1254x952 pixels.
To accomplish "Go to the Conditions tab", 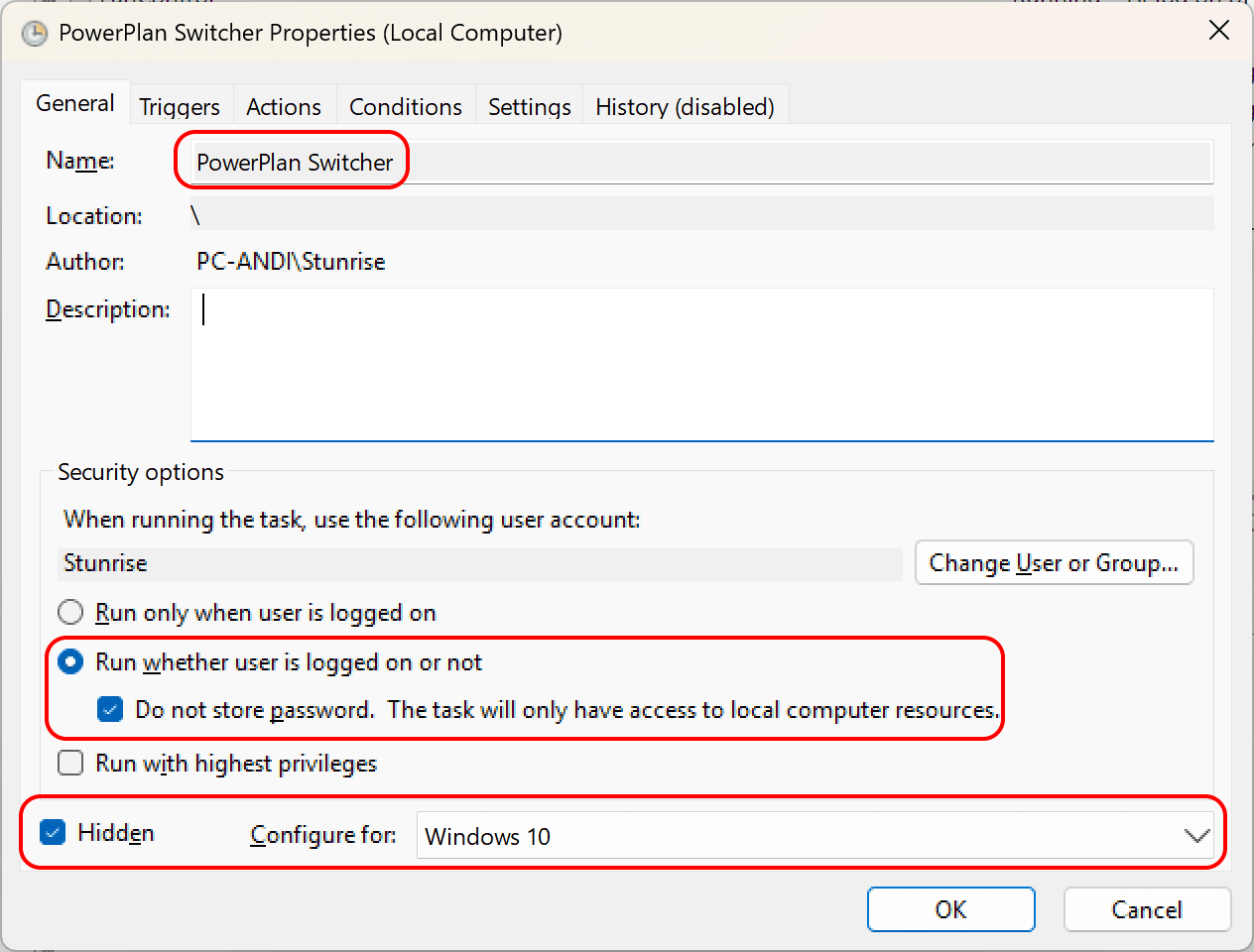I will click(406, 106).
